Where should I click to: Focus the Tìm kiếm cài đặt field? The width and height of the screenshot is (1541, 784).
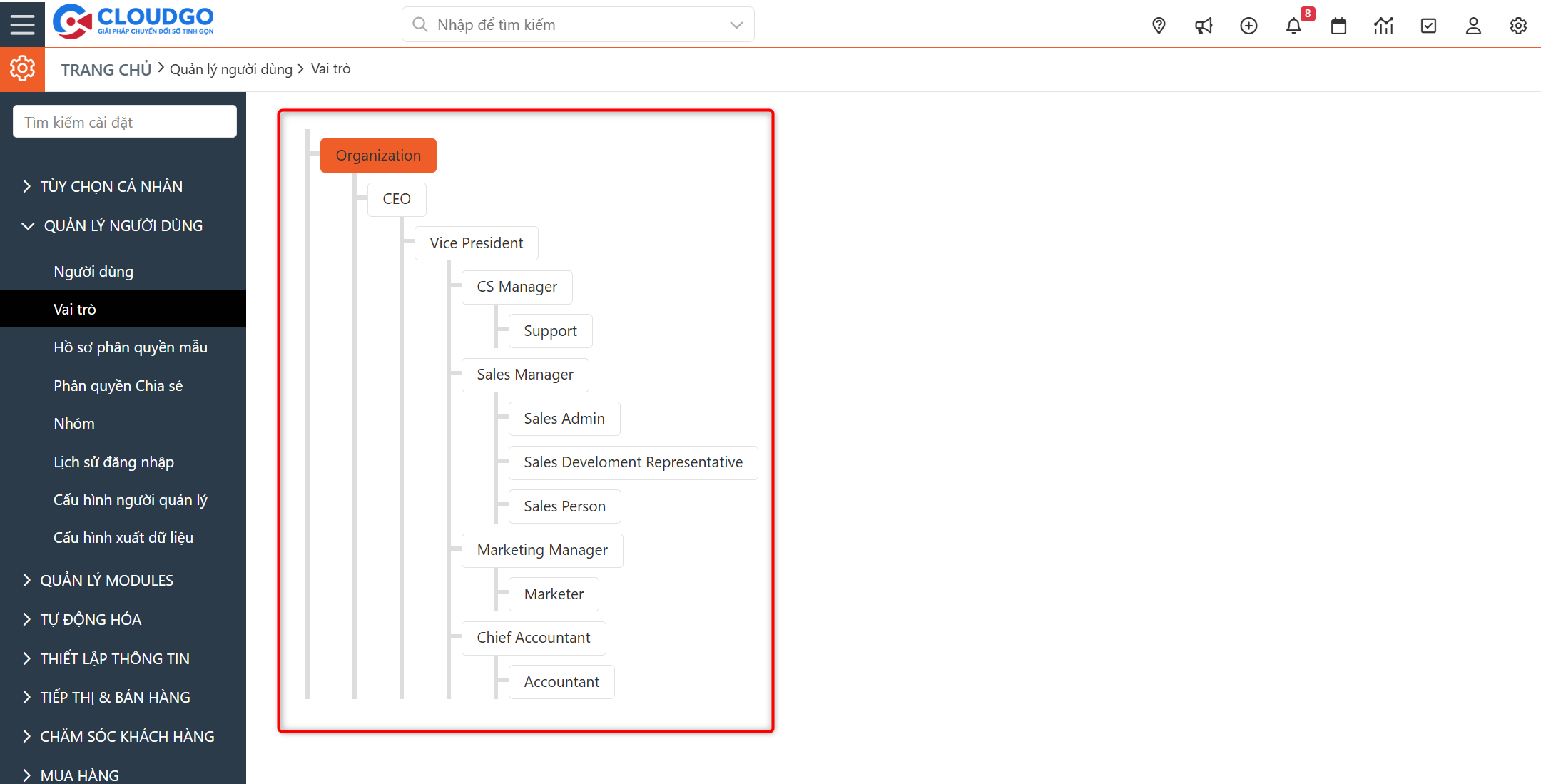[125, 122]
